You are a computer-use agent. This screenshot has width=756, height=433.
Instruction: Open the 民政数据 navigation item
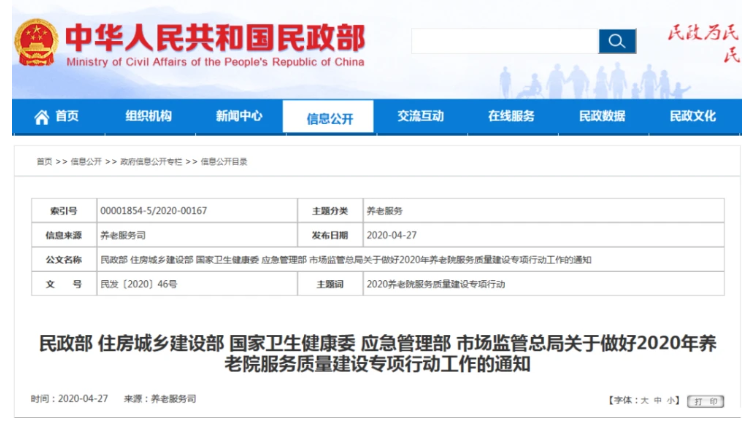click(602, 116)
